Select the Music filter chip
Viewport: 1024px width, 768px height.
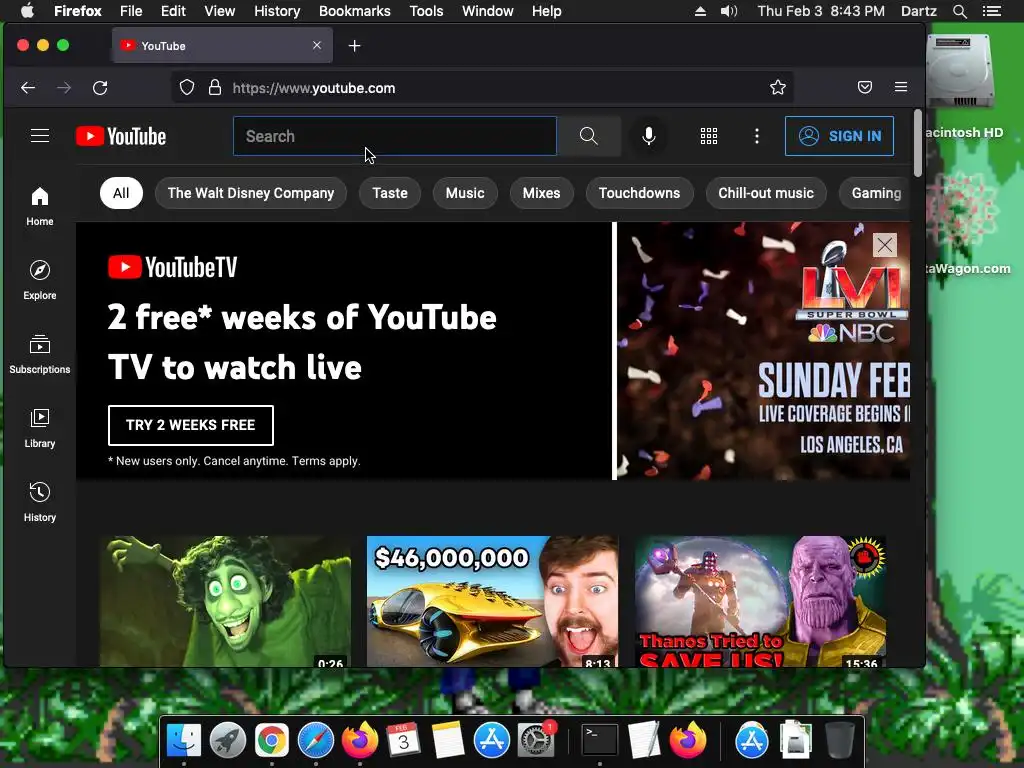click(465, 193)
